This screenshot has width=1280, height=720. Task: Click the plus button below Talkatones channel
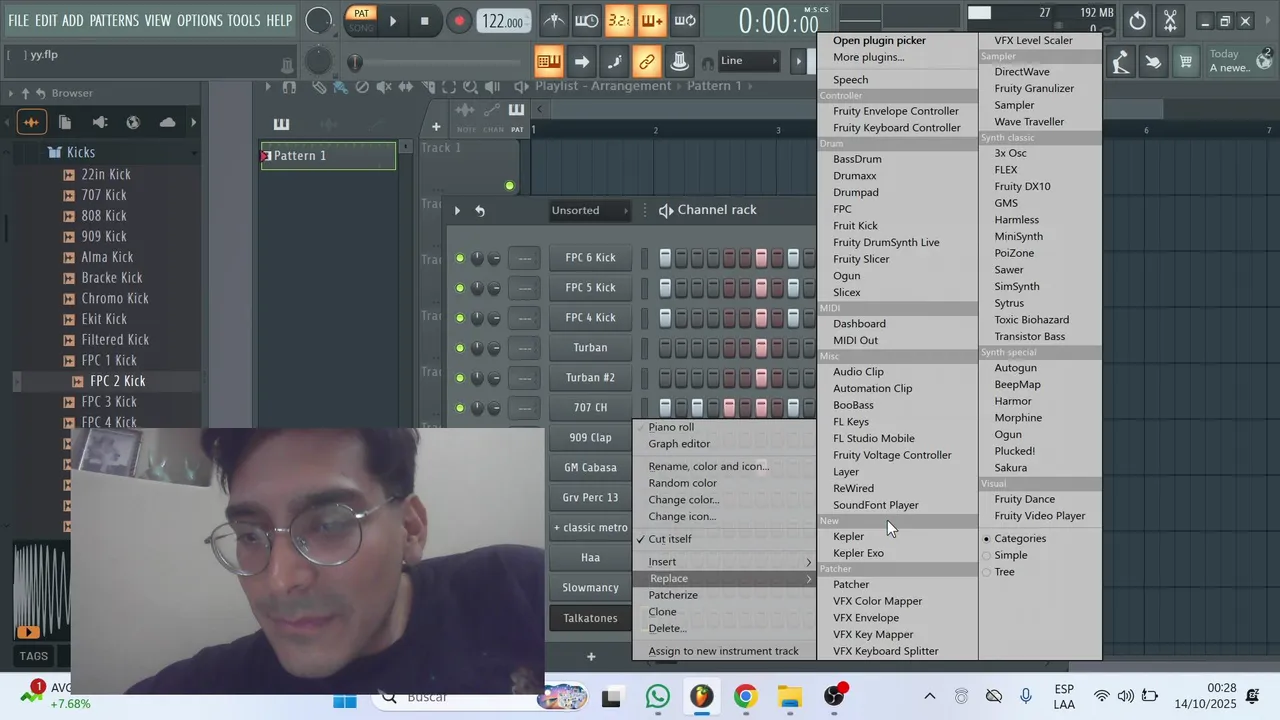pyautogui.click(x=591, y=657)
